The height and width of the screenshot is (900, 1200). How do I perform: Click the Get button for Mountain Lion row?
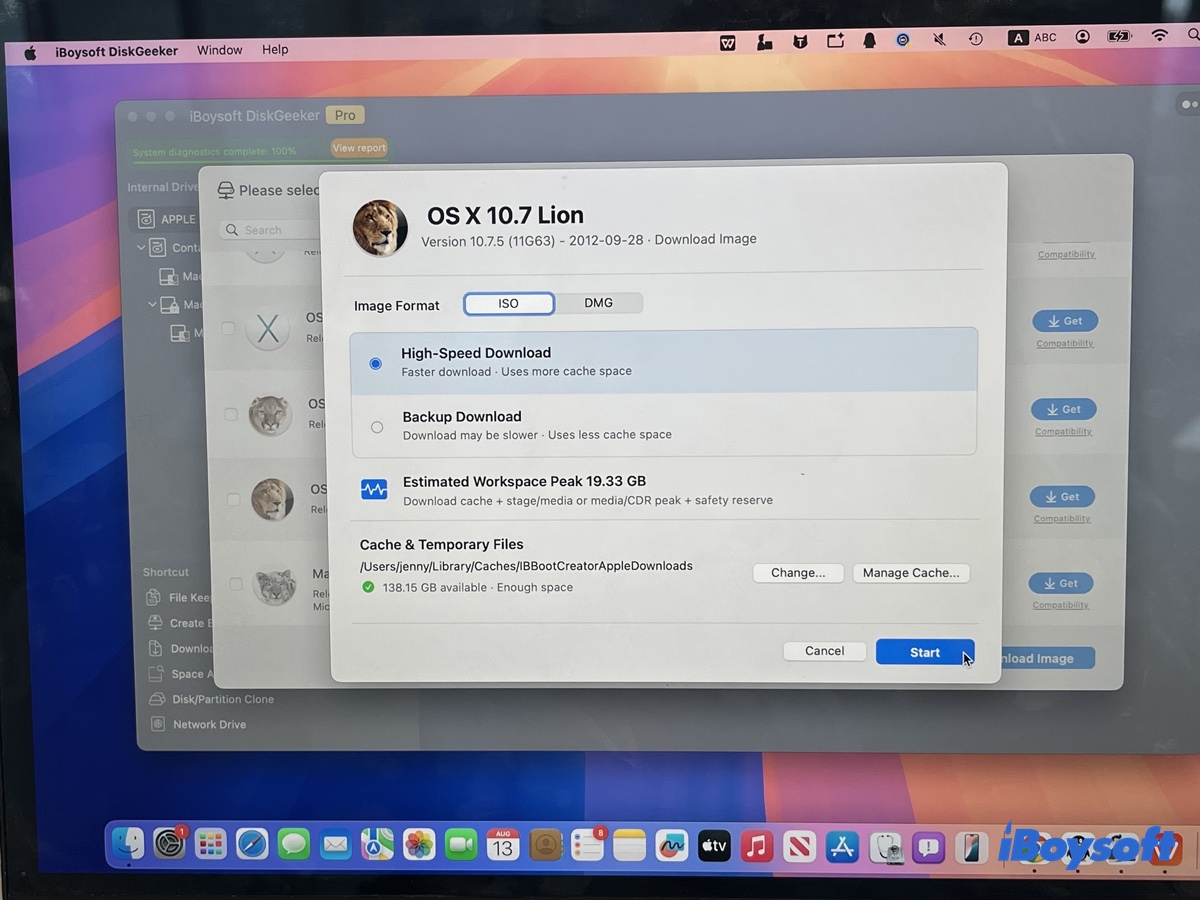click(1063, 409)
